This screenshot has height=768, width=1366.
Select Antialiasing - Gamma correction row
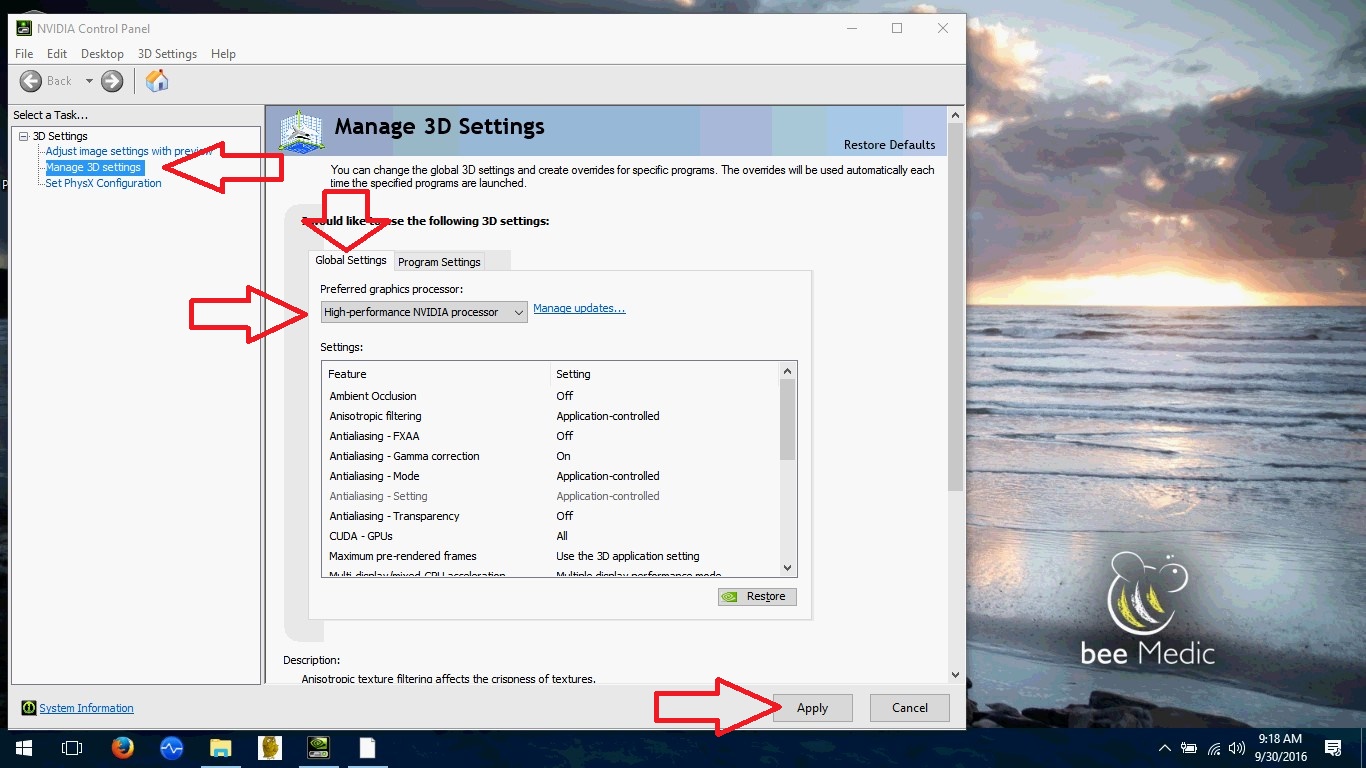pyautogui.click(x=551, y=456)
